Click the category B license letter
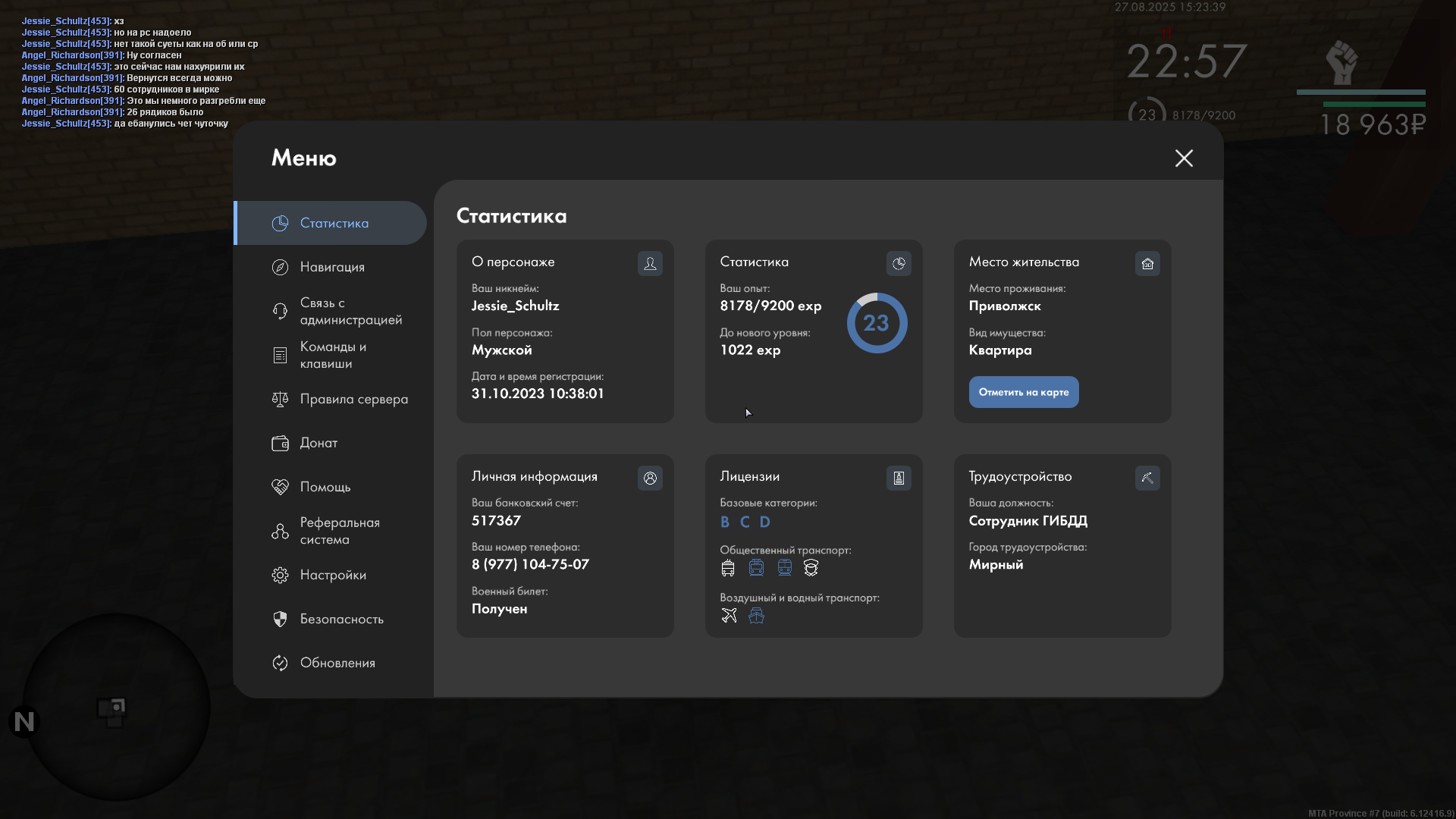1456x819 pixels. (x=725, y=522)
